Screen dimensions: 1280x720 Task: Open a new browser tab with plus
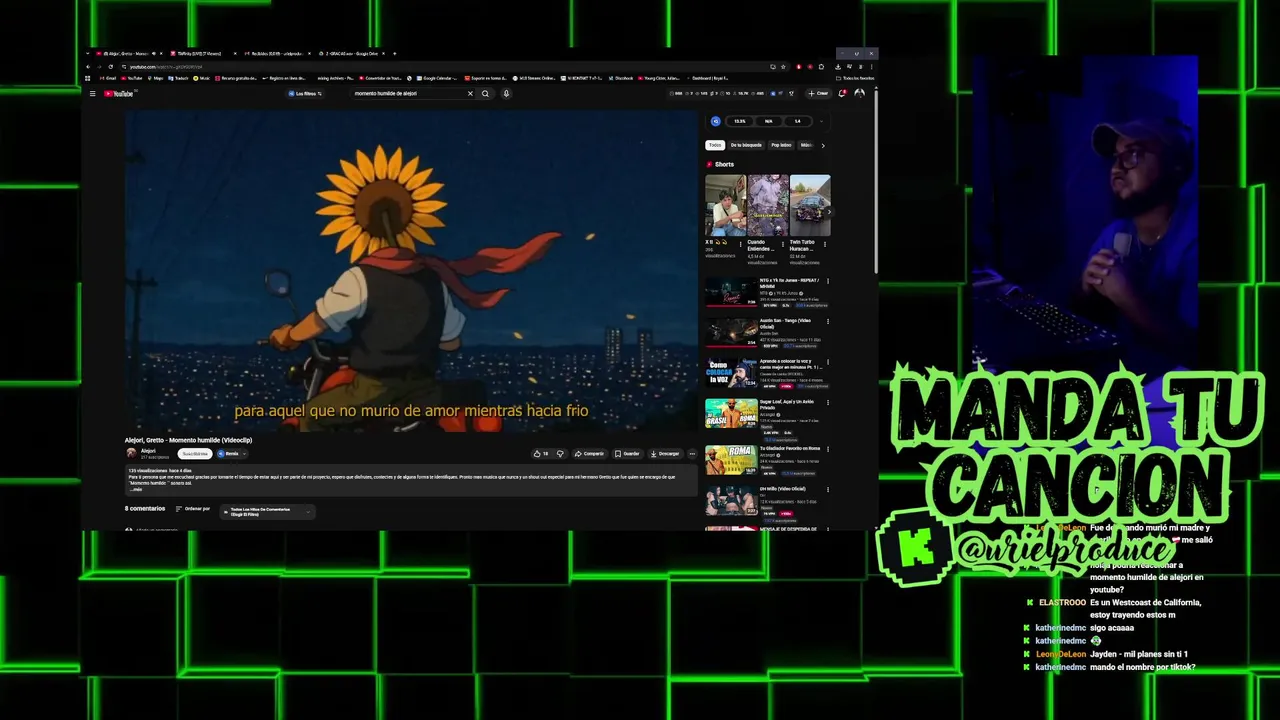point(394,53)
